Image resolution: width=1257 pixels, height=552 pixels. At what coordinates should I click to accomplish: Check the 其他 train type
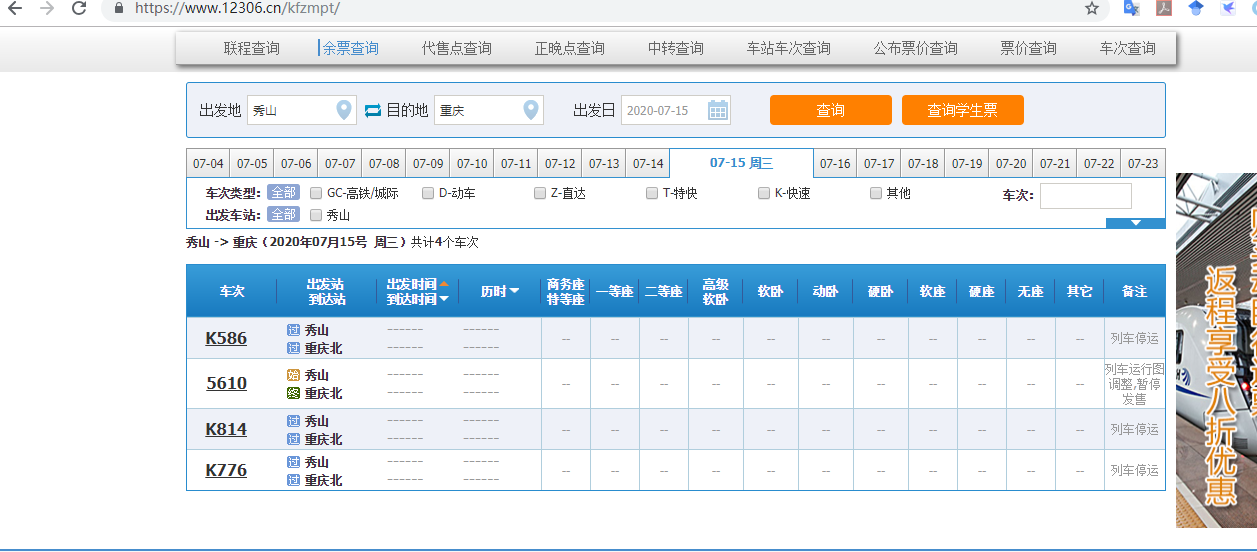tap(876, 193)
